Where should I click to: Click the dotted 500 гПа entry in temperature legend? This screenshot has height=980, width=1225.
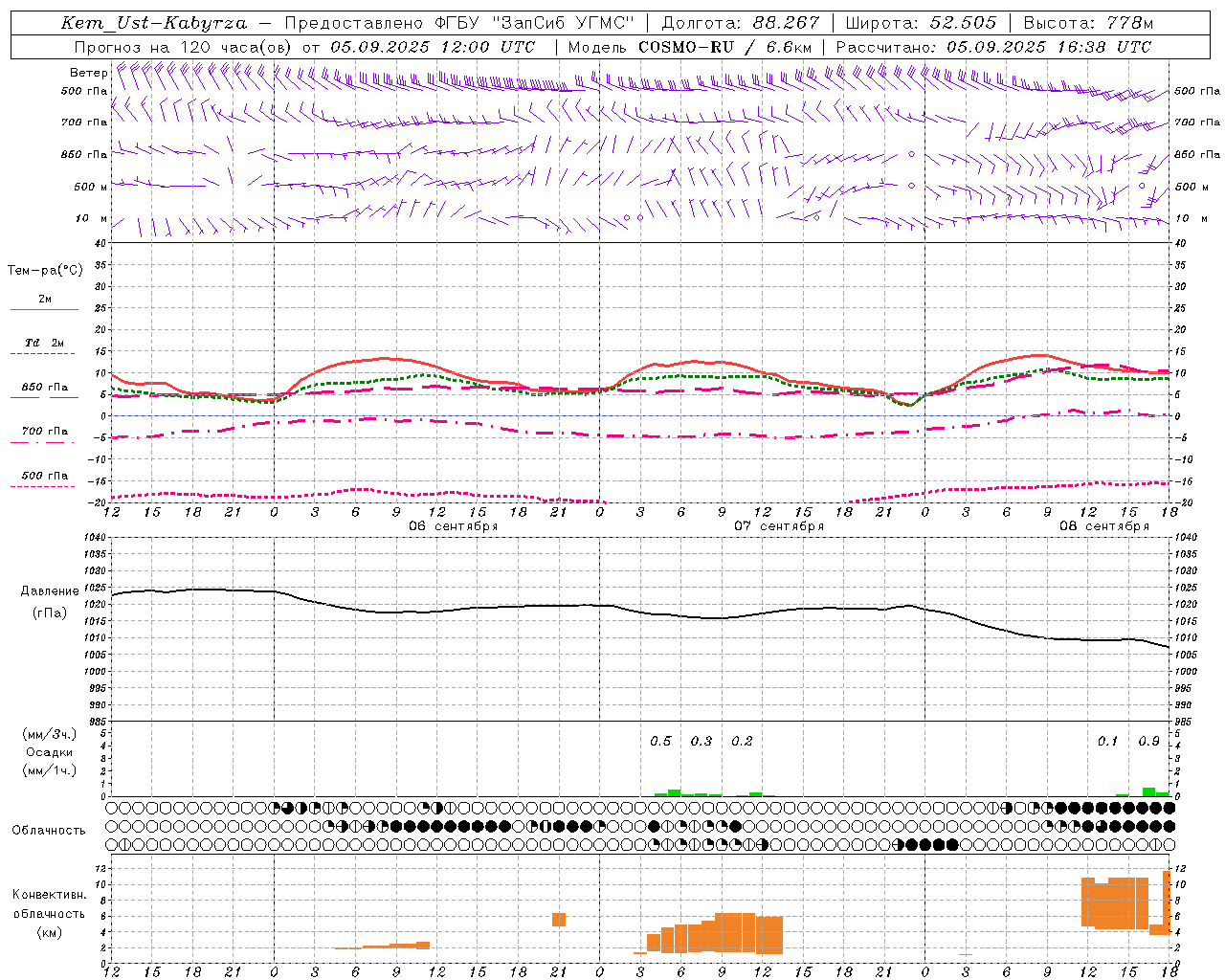coord(44,479)
